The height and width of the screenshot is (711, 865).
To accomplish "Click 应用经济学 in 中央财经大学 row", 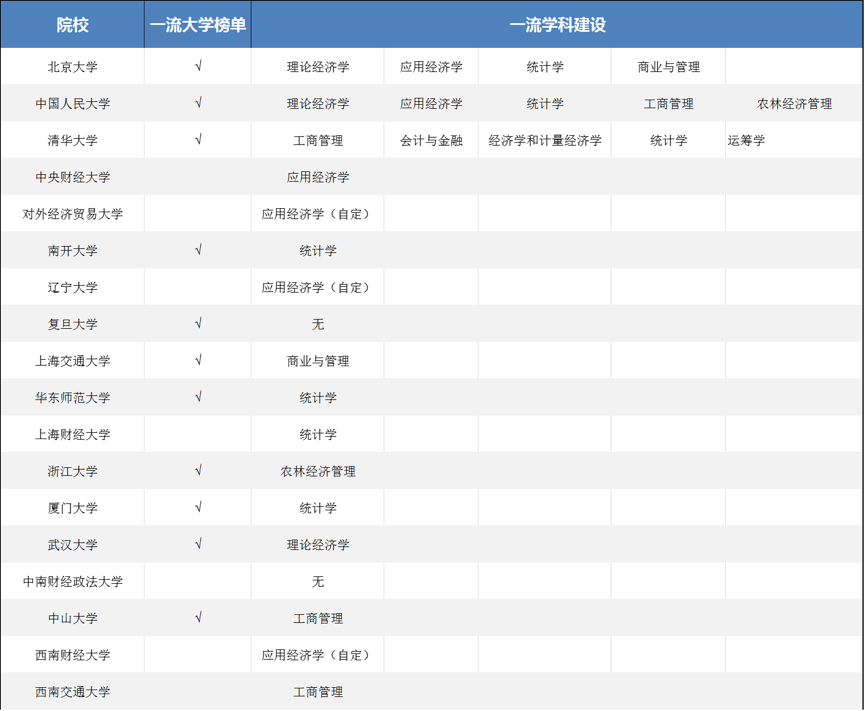I will (318, 177).
